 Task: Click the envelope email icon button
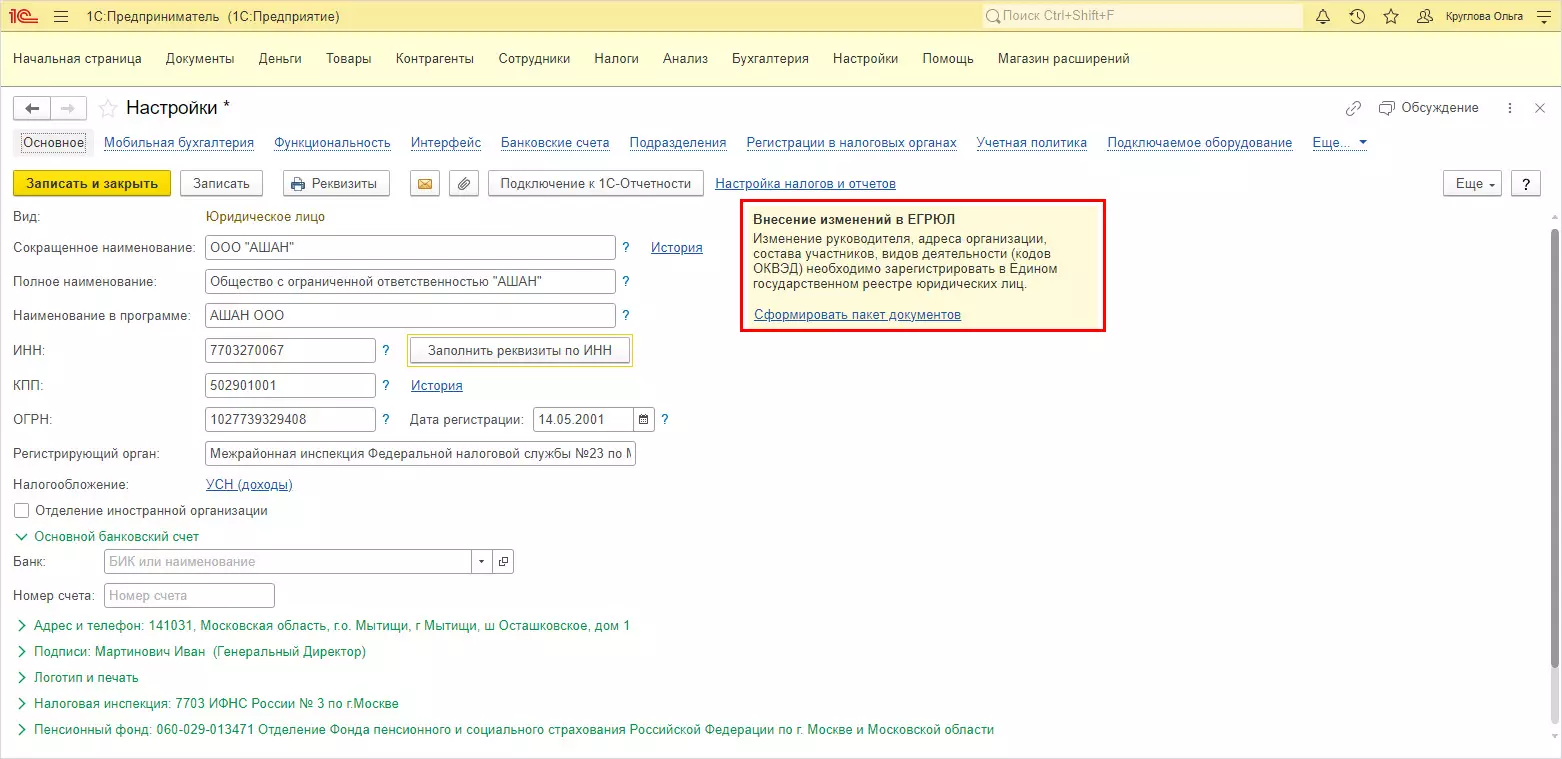(x=425, y=183)
